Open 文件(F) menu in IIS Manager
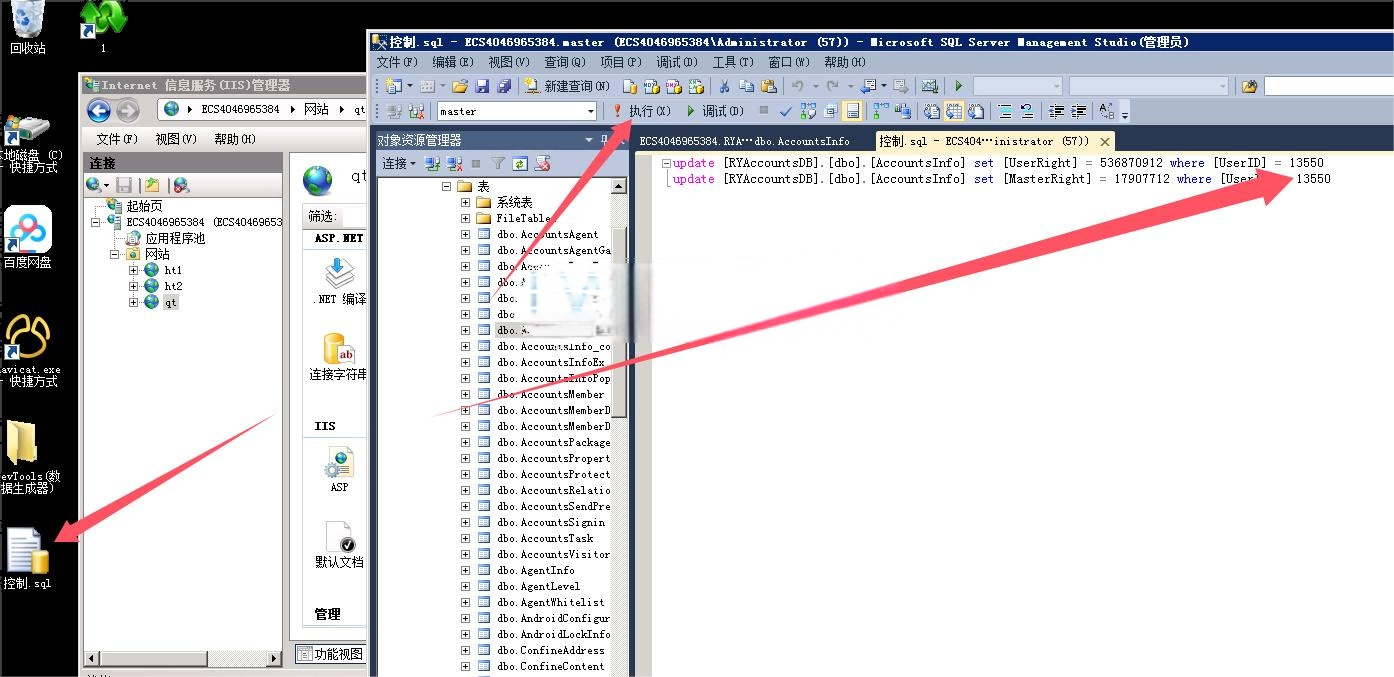1394x677 pixels. click(x=117, y=139)
